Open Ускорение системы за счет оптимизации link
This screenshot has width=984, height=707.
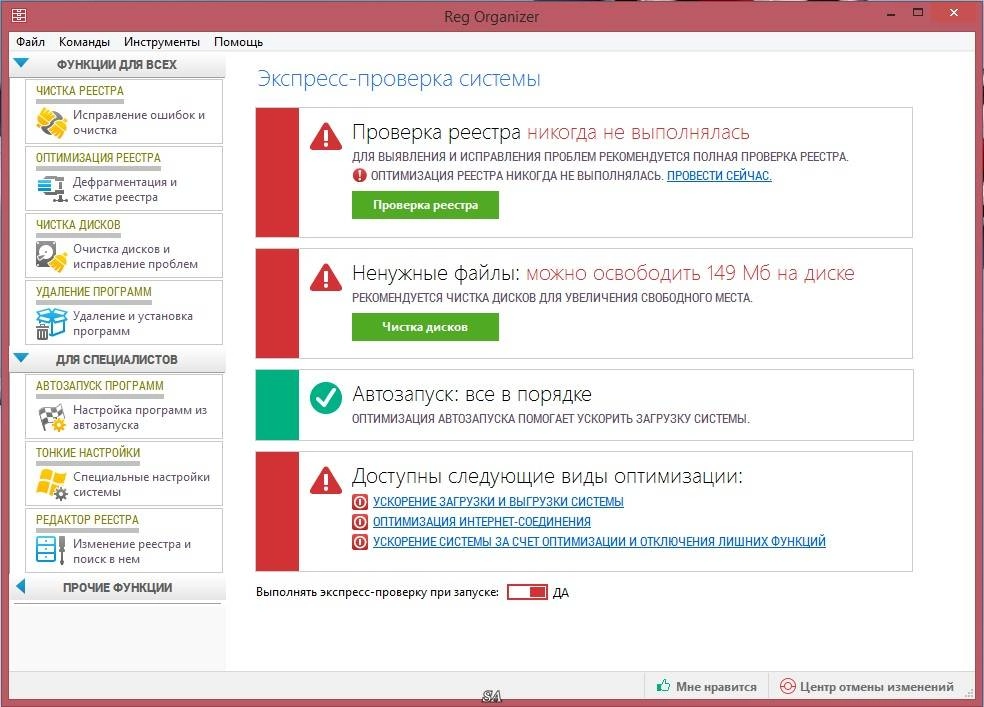[599, 541]
